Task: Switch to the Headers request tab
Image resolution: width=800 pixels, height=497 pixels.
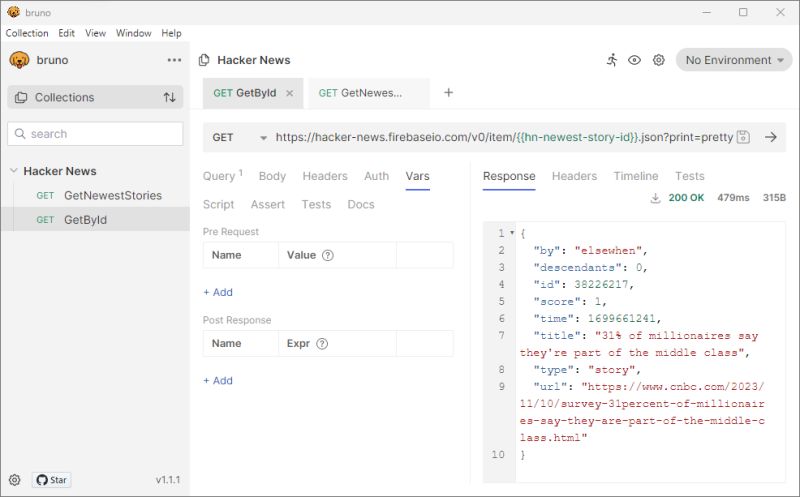Action: pyautogui.click(x=324, y=176)
